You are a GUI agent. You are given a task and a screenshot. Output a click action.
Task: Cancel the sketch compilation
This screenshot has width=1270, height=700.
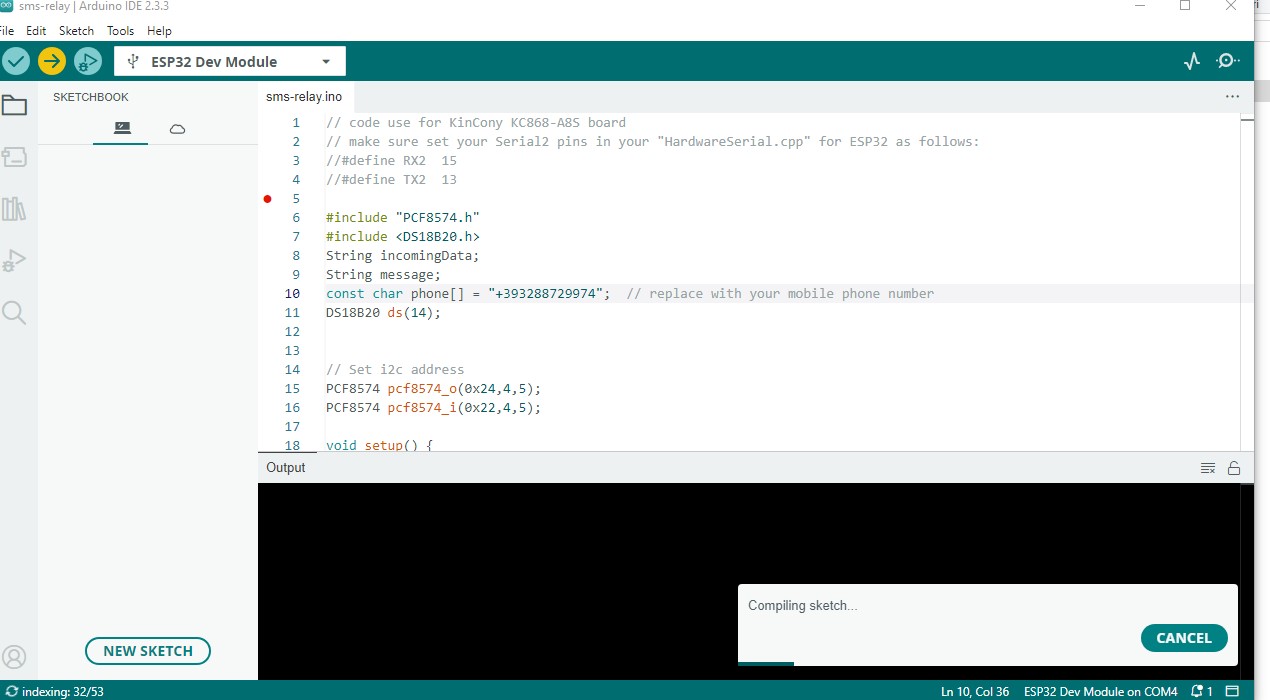tap(1183, 638)
